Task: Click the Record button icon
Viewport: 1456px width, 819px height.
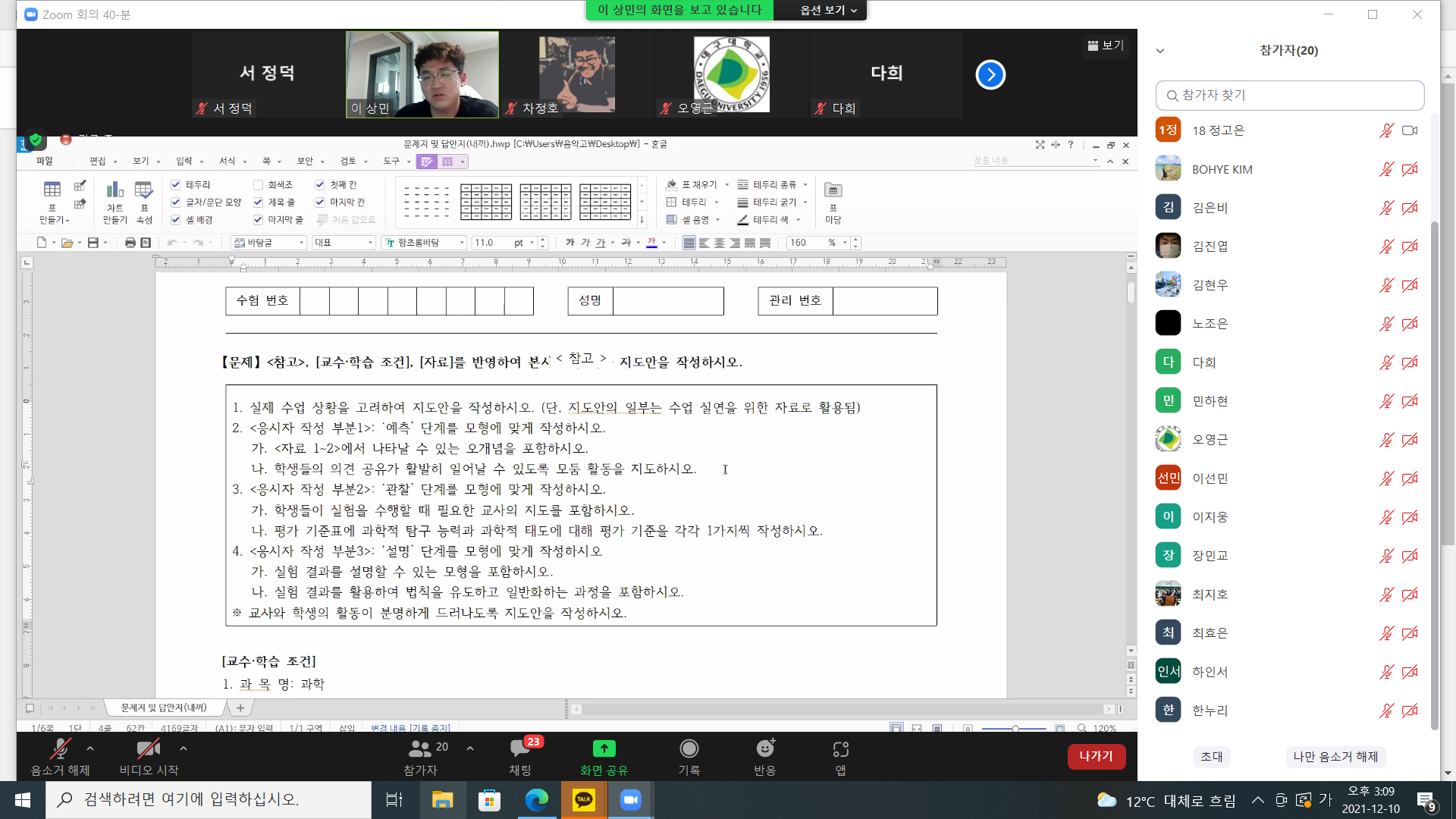Action: (x=689, y=749)
